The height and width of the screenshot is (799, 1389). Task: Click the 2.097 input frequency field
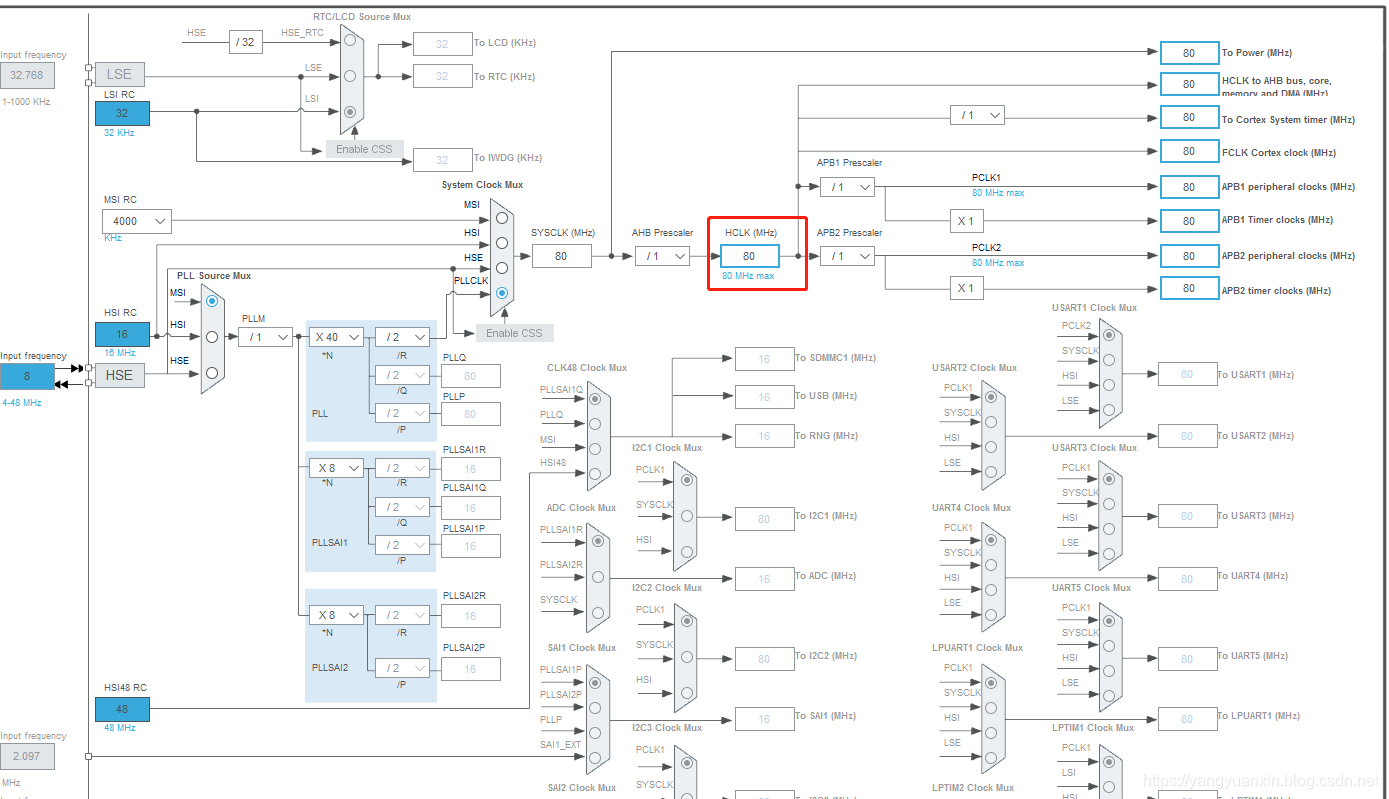click(x=27, y=756)
